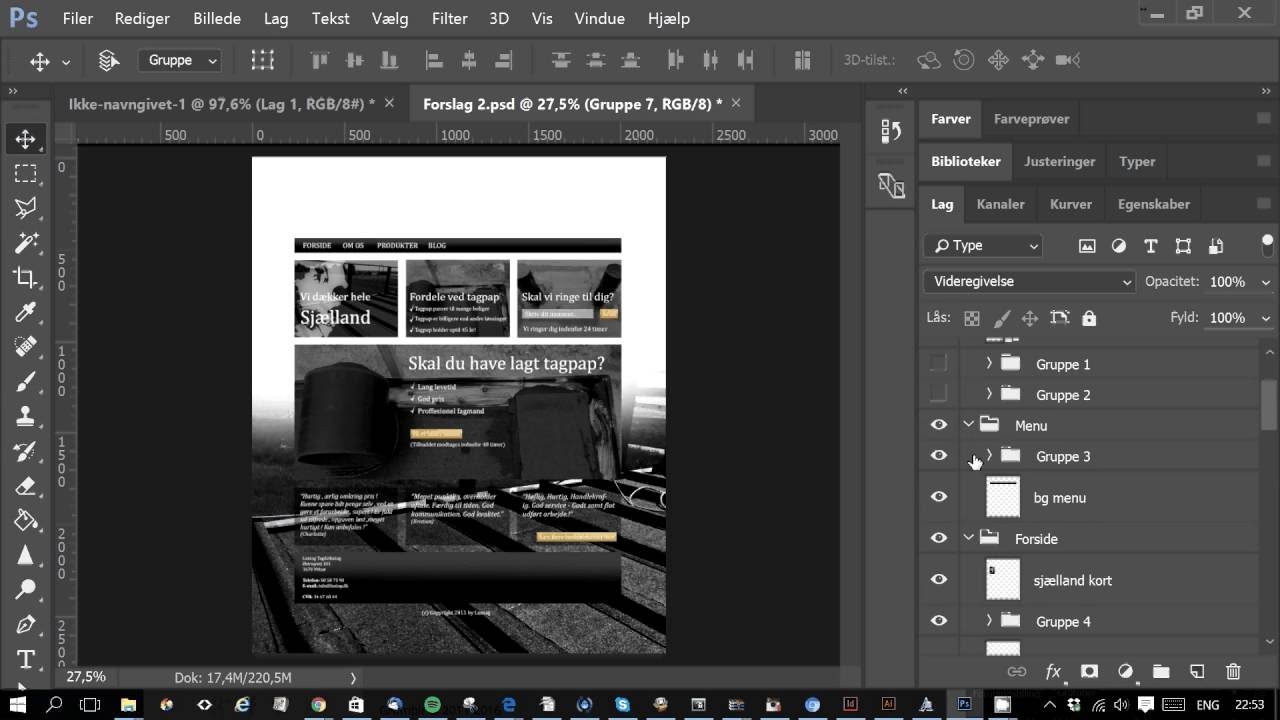Image resolution: width=1280 pixels, height=720 pixels.
Task: Add a layer style with fx icon
Action: [x=1053, y=672]
